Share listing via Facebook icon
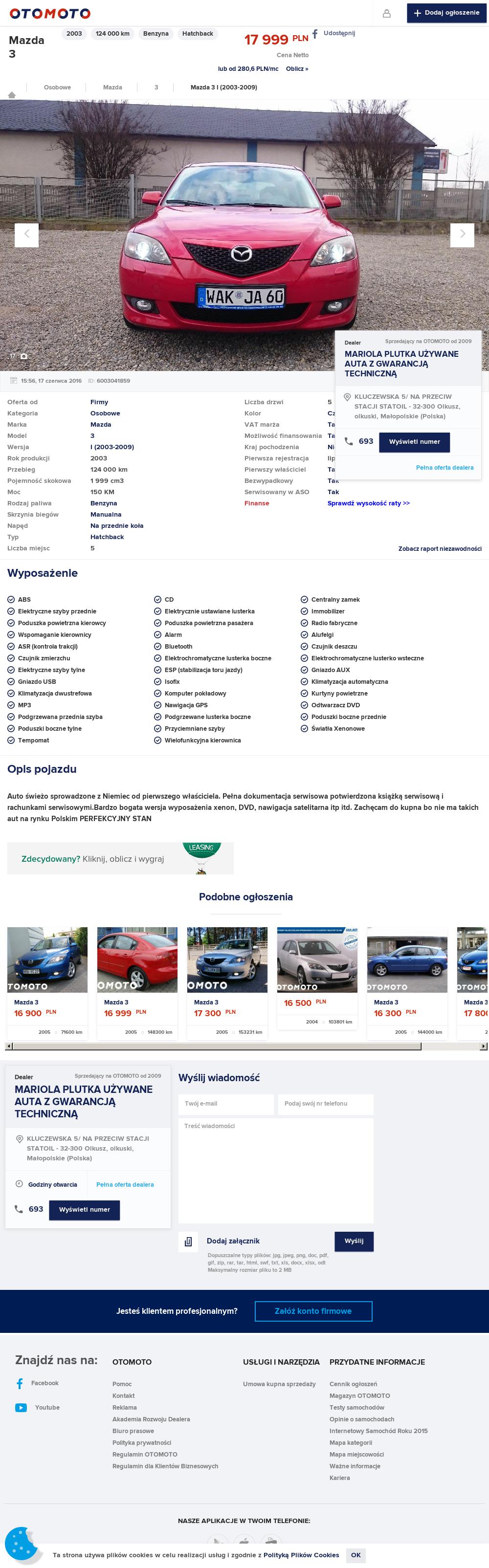Screen dimensions: 489x1568 [315, 33]
